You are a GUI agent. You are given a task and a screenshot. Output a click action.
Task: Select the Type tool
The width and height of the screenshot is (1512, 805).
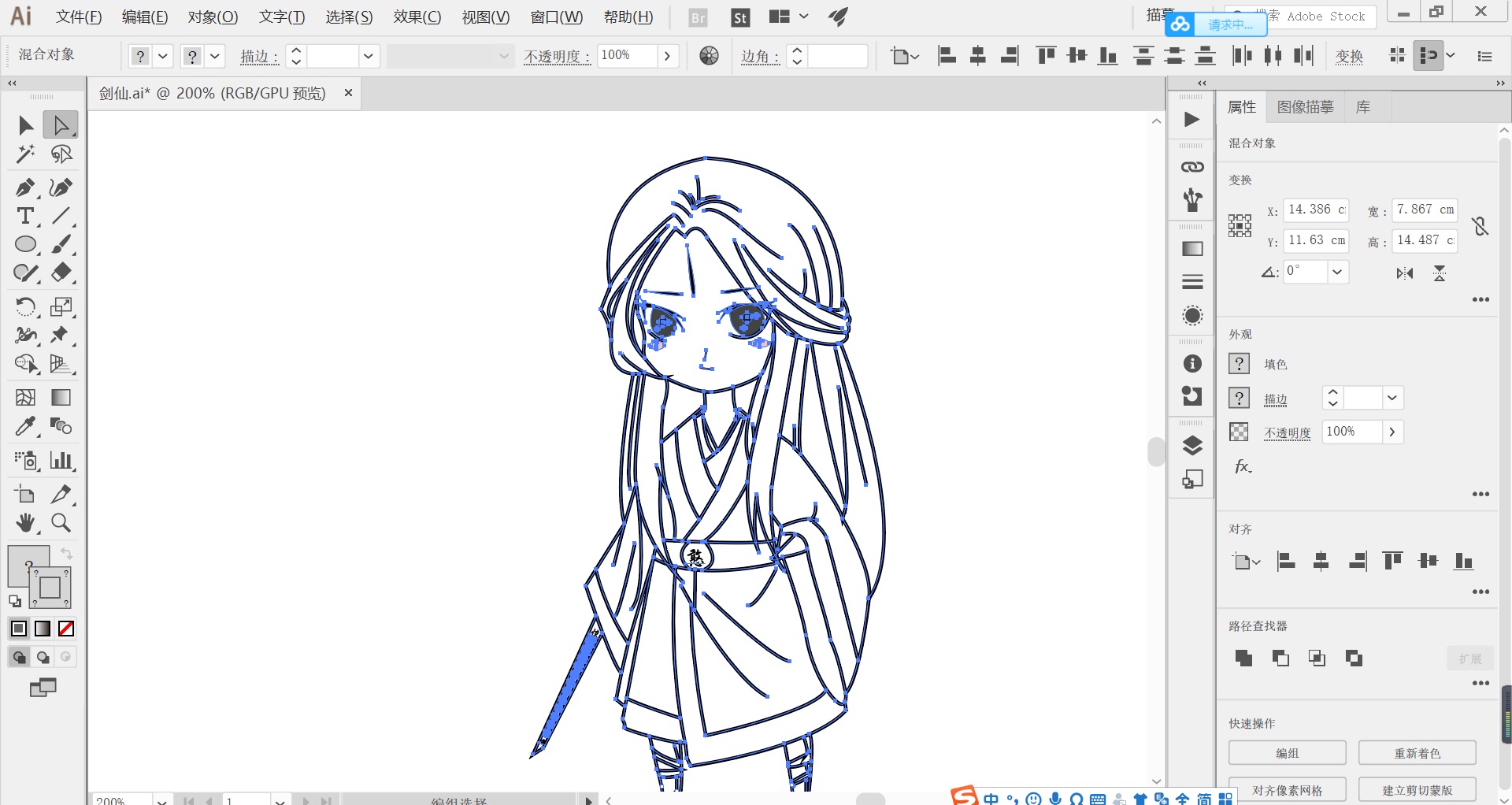[25, 216]
